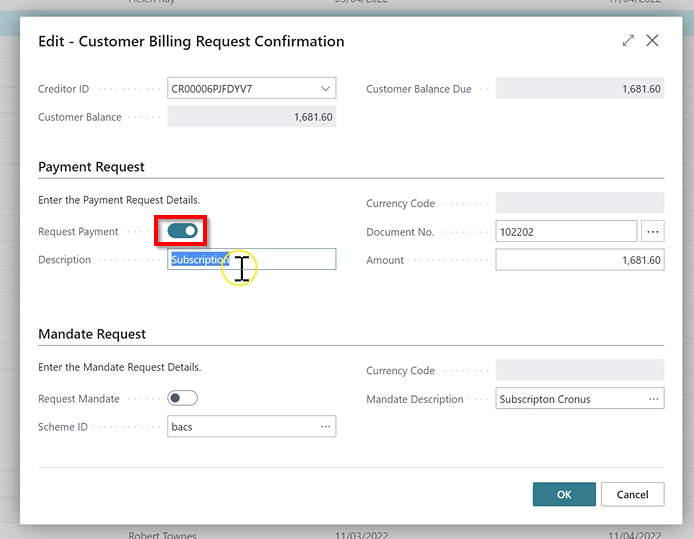Click the Mandate Description text field
This screenshot has height=539, width=694.
(570, 399)
